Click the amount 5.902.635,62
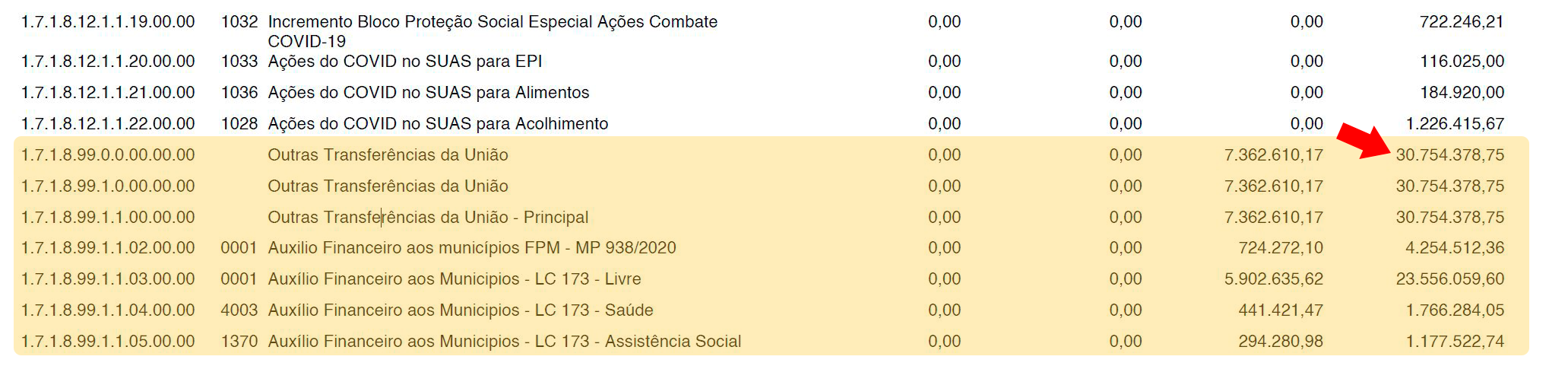This screenshot has height=366, width=1568. pos(1274,279)
